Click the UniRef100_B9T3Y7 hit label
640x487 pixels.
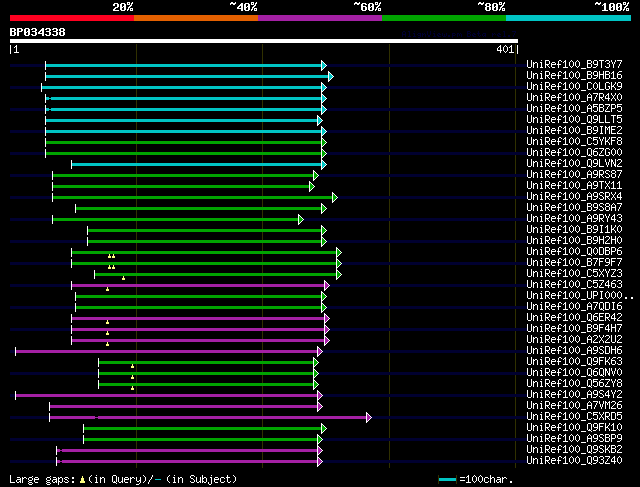[574, 64]
